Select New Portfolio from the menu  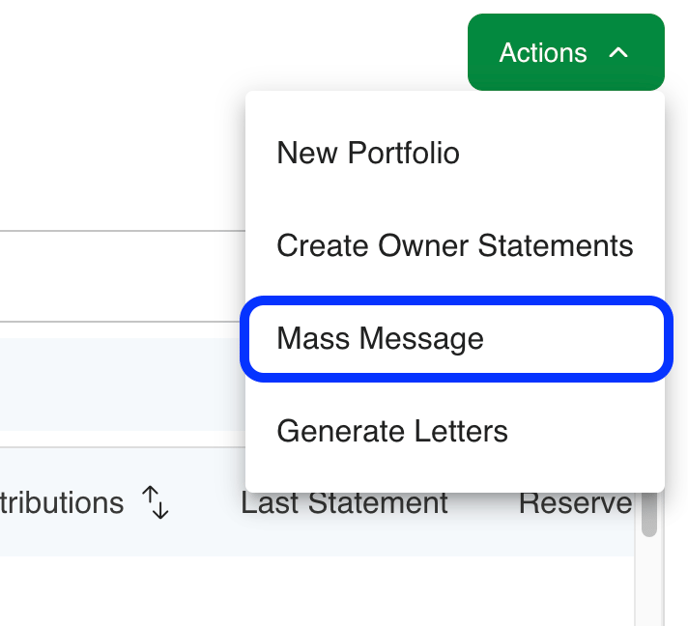[368, 153]
